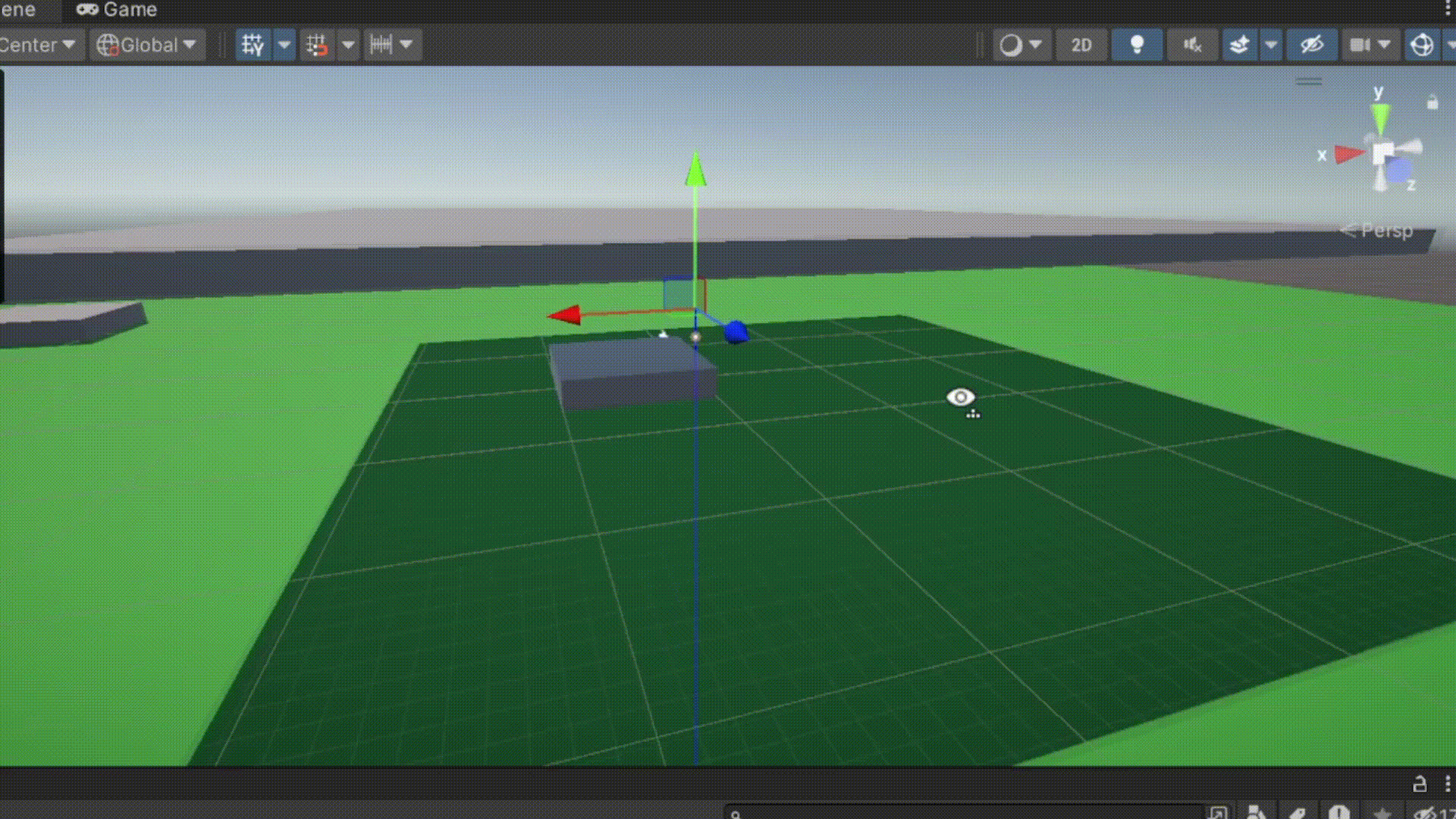
Task: Enable 2D view mode
Action: click(1081, 45)
